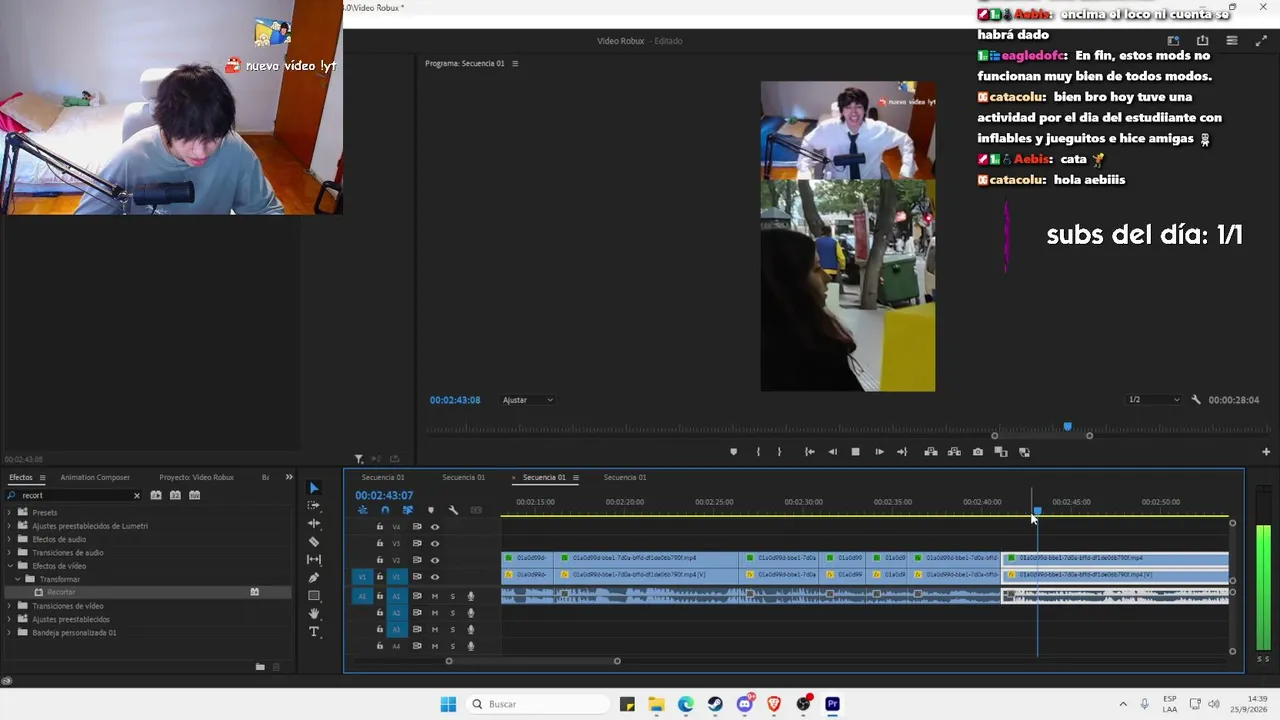Open the 1/2 playback resolution dropdown
The width and height of the screenshot is (1280, 720).
(1154, 400)
